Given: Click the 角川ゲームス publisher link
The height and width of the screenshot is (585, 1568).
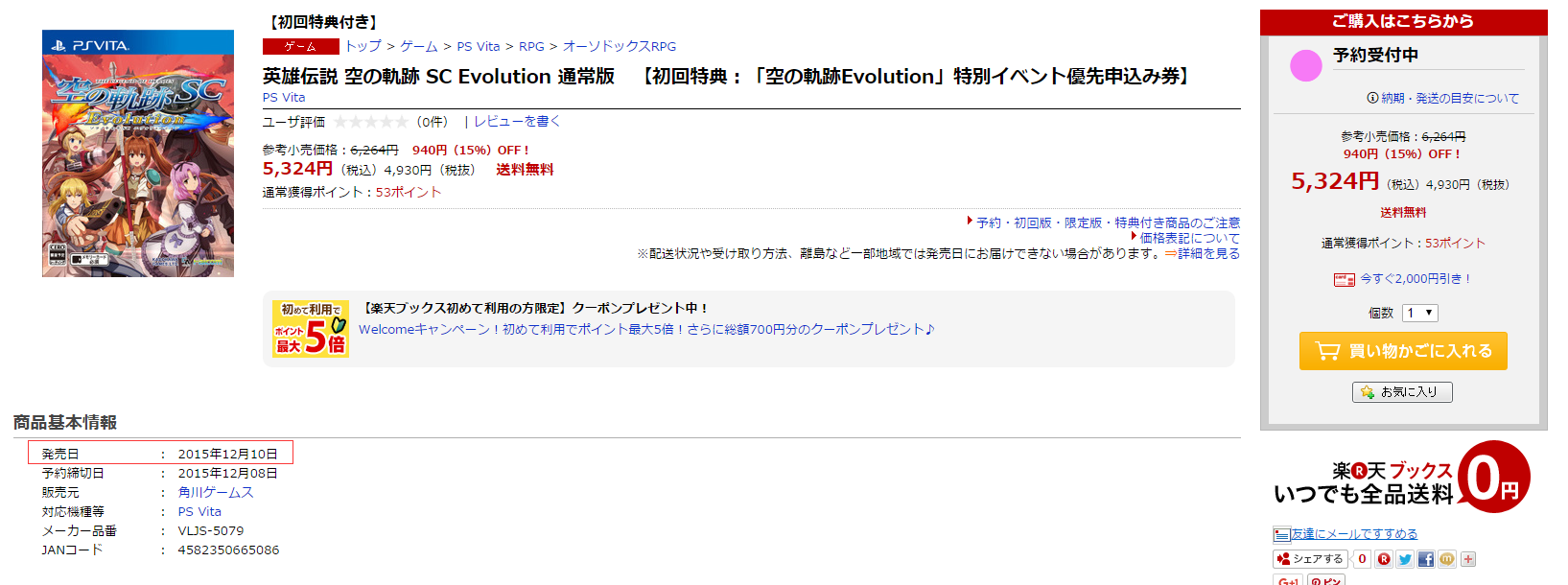Looking at the screenshot, I should (216, 492).
